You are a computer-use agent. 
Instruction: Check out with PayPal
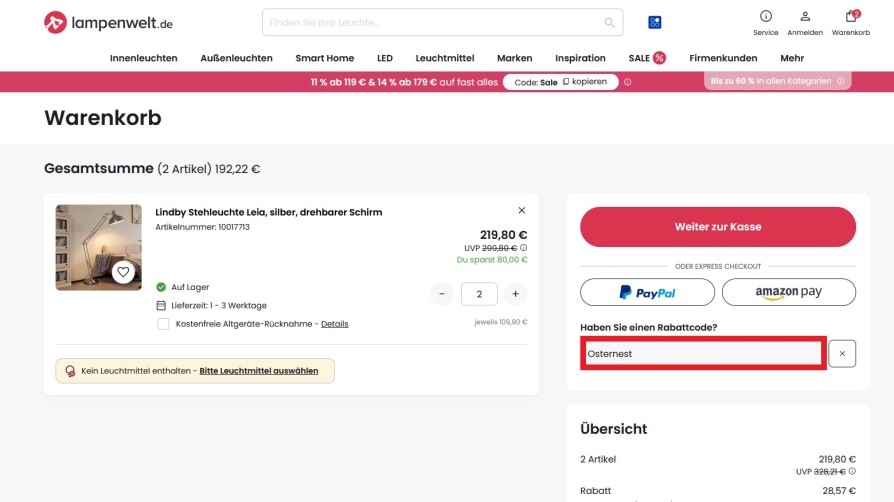(647, 292)
